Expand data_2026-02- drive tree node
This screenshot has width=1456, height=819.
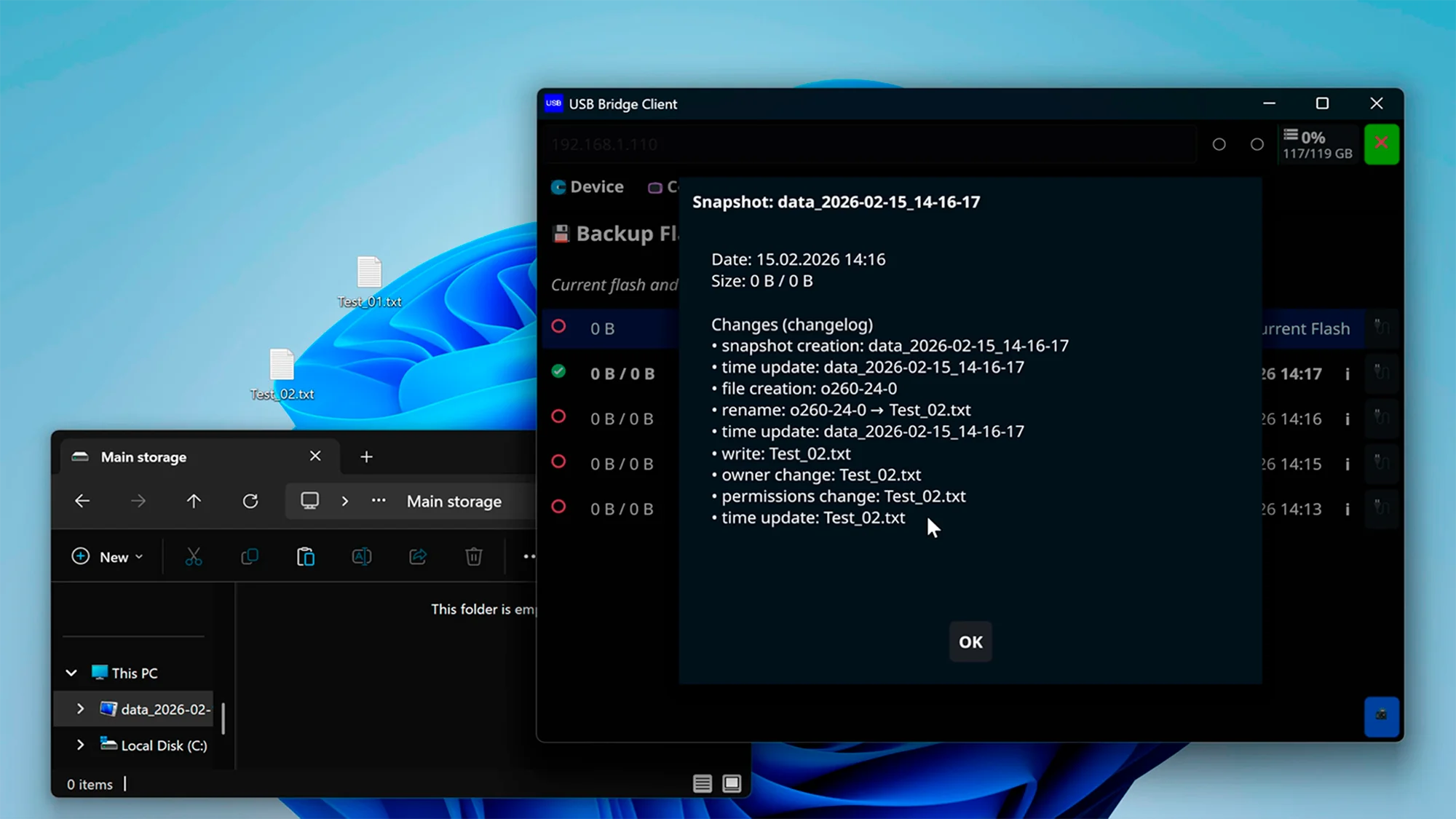pos(80,709)
